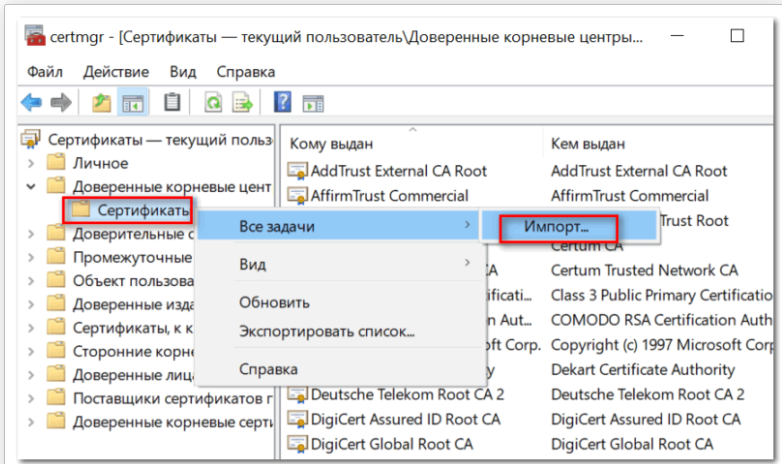This screenshot has width=782, height=464.
Task: Click the Show/Hide action pane icon
Action: point(313,103)
